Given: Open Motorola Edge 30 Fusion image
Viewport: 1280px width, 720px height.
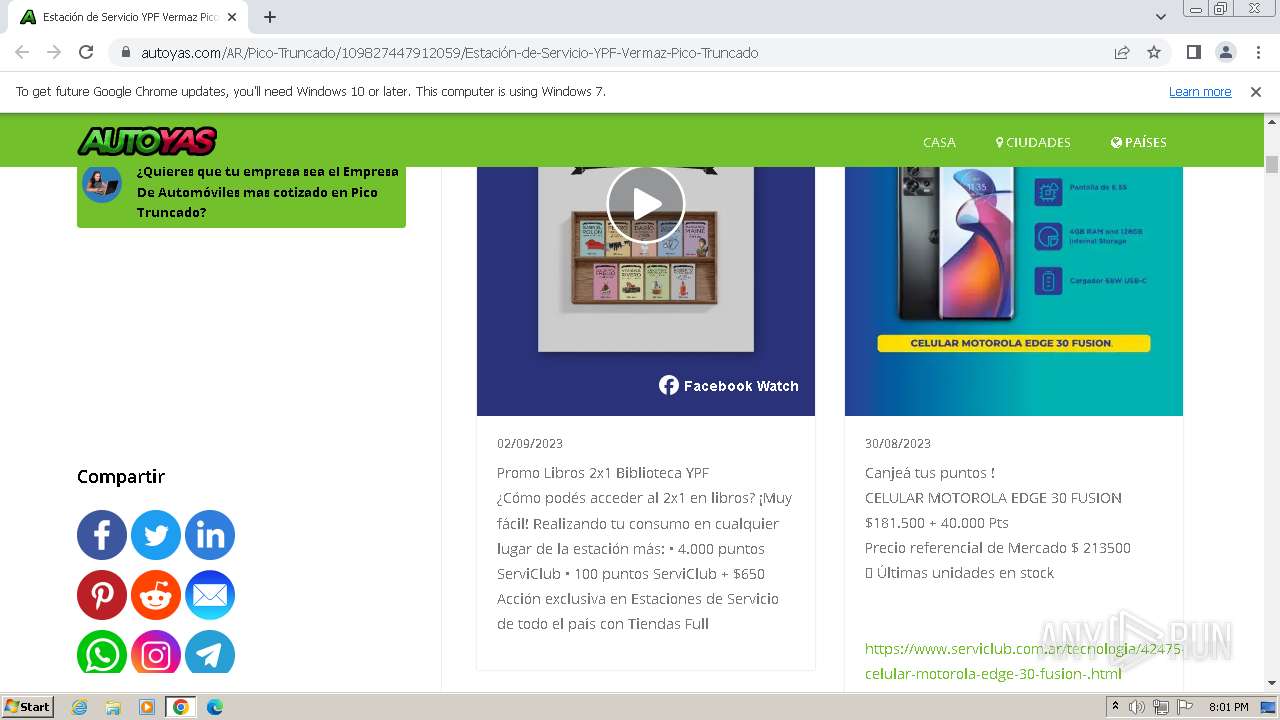Looking at the screenshot, I should click(x=1014, y=290).
